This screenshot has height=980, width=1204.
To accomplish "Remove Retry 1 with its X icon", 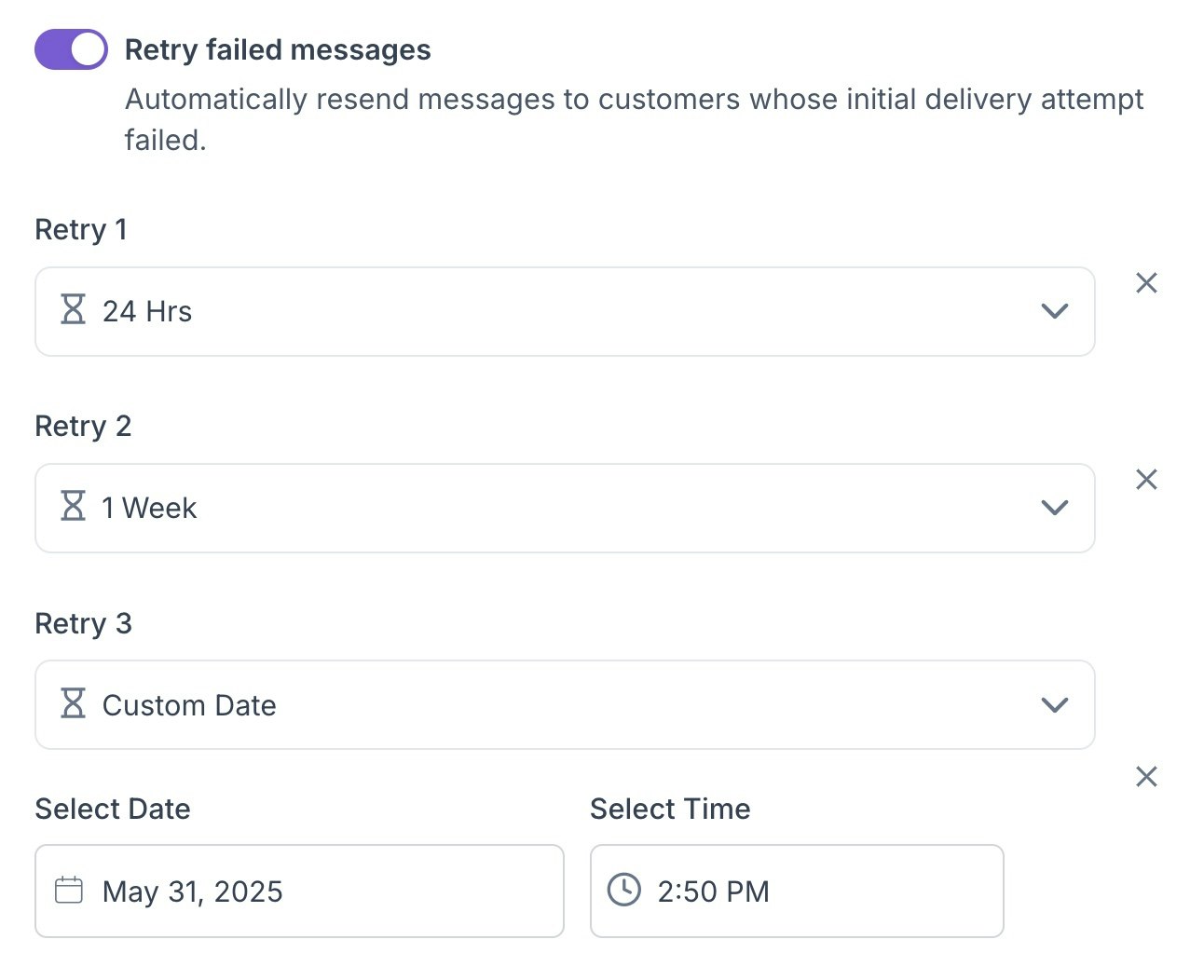I will pos(1146,283).
